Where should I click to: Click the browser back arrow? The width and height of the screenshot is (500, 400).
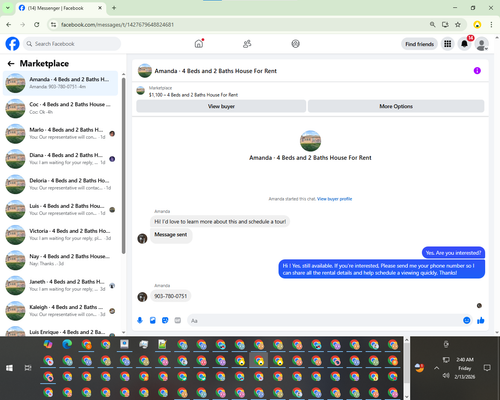point(9,24)
